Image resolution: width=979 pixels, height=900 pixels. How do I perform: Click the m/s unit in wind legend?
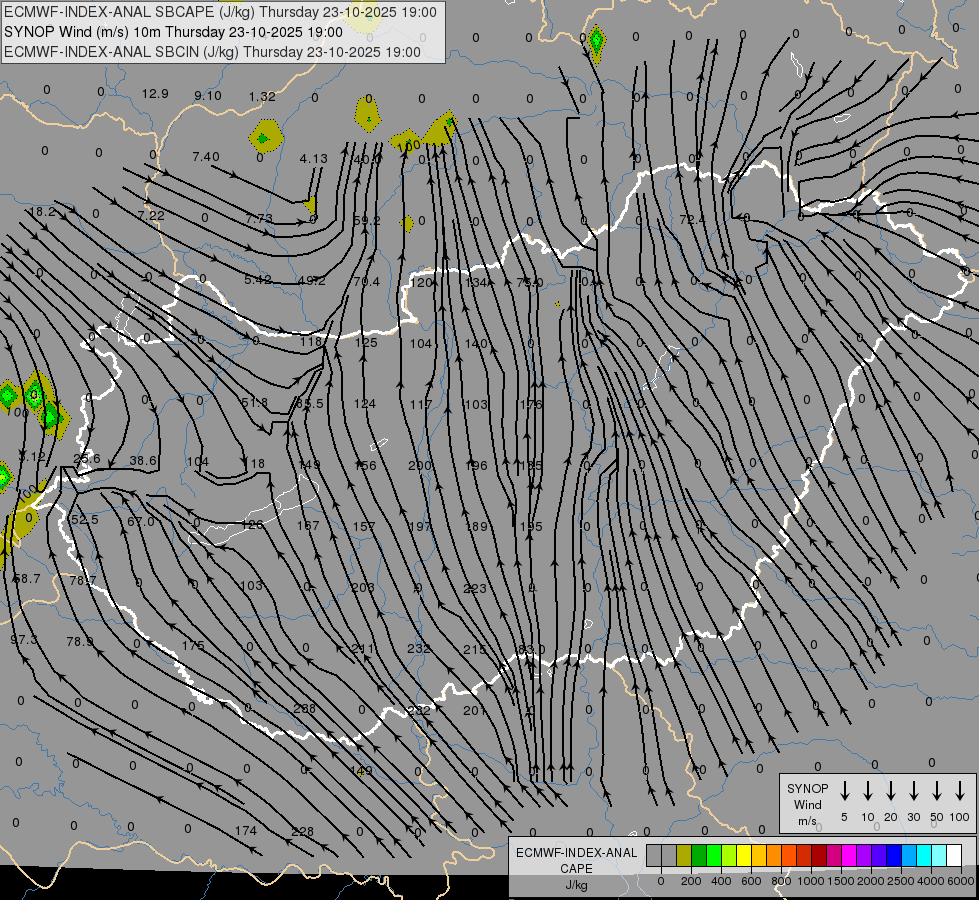pyautogui.click(x=807, y=821)
